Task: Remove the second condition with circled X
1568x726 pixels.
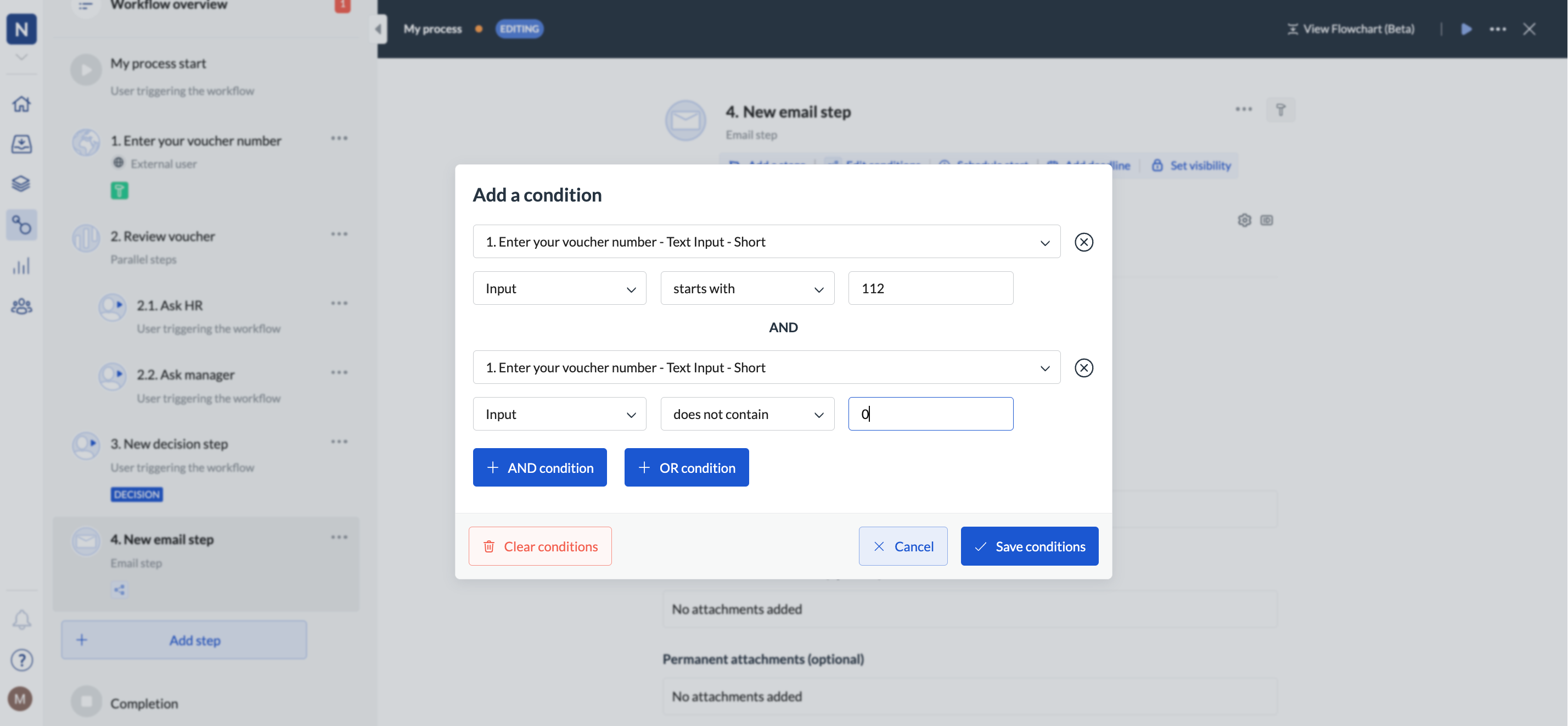Action: [x=1083, y=367]
